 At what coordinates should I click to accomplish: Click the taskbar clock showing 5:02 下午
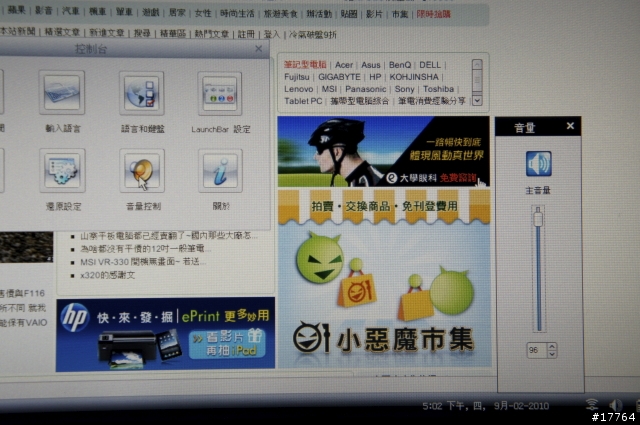(485, 406)
